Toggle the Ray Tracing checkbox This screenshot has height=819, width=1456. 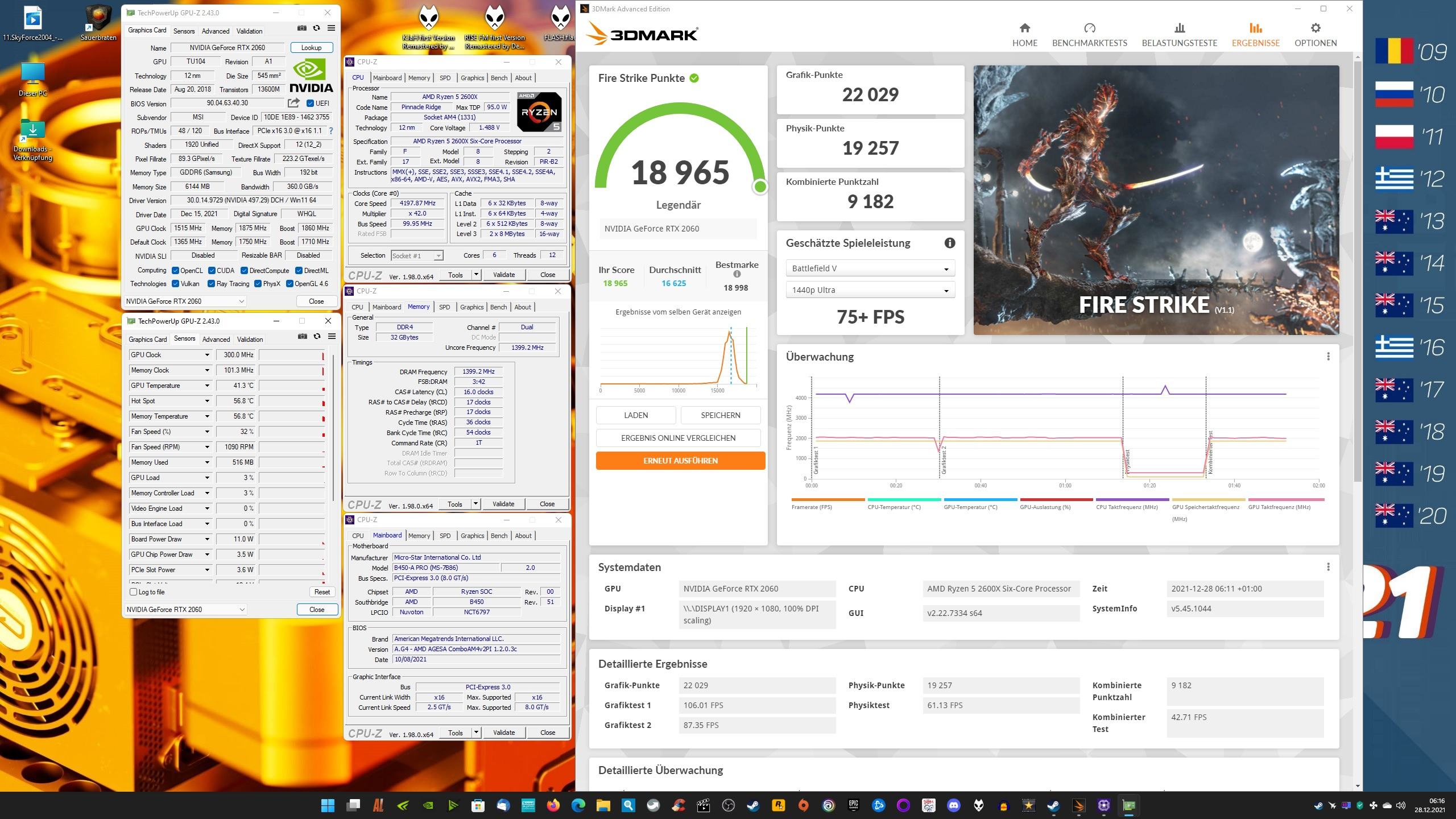pos(212,284)
